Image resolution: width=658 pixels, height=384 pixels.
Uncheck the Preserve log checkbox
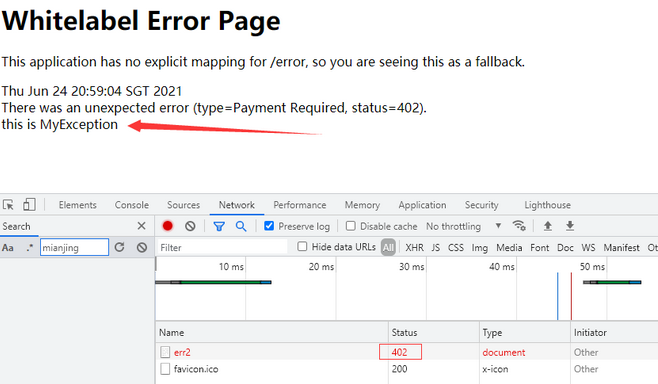pos(269,226)
